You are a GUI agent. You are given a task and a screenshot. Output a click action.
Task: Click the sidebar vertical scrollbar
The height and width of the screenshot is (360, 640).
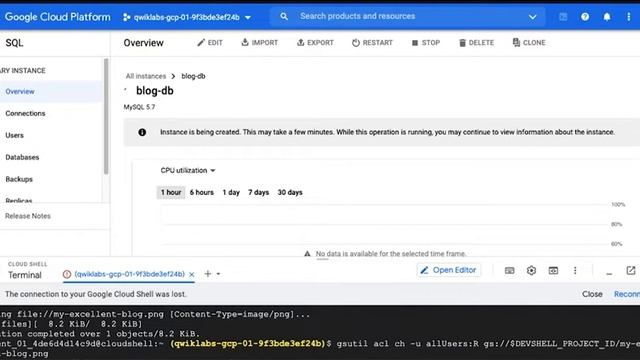click(106, 116)
